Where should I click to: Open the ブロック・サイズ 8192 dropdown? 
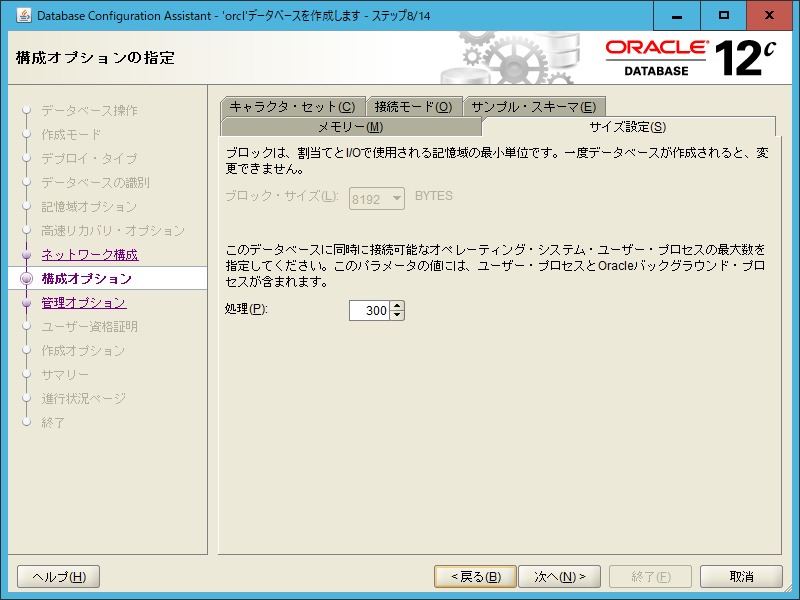coord(377,198)
